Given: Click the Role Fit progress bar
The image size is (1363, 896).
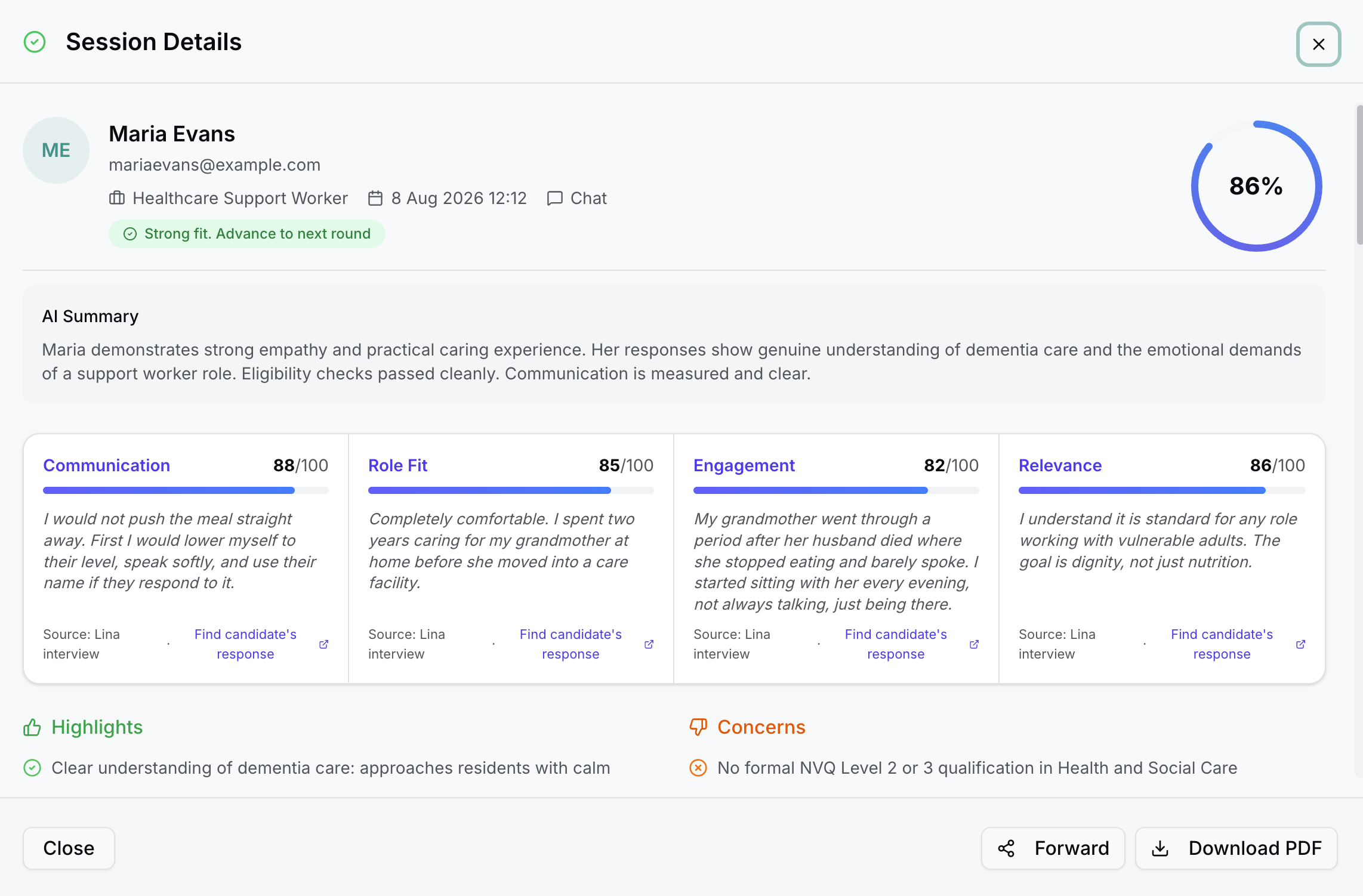Looking at the screenshot, I should [x=511, y=490].
